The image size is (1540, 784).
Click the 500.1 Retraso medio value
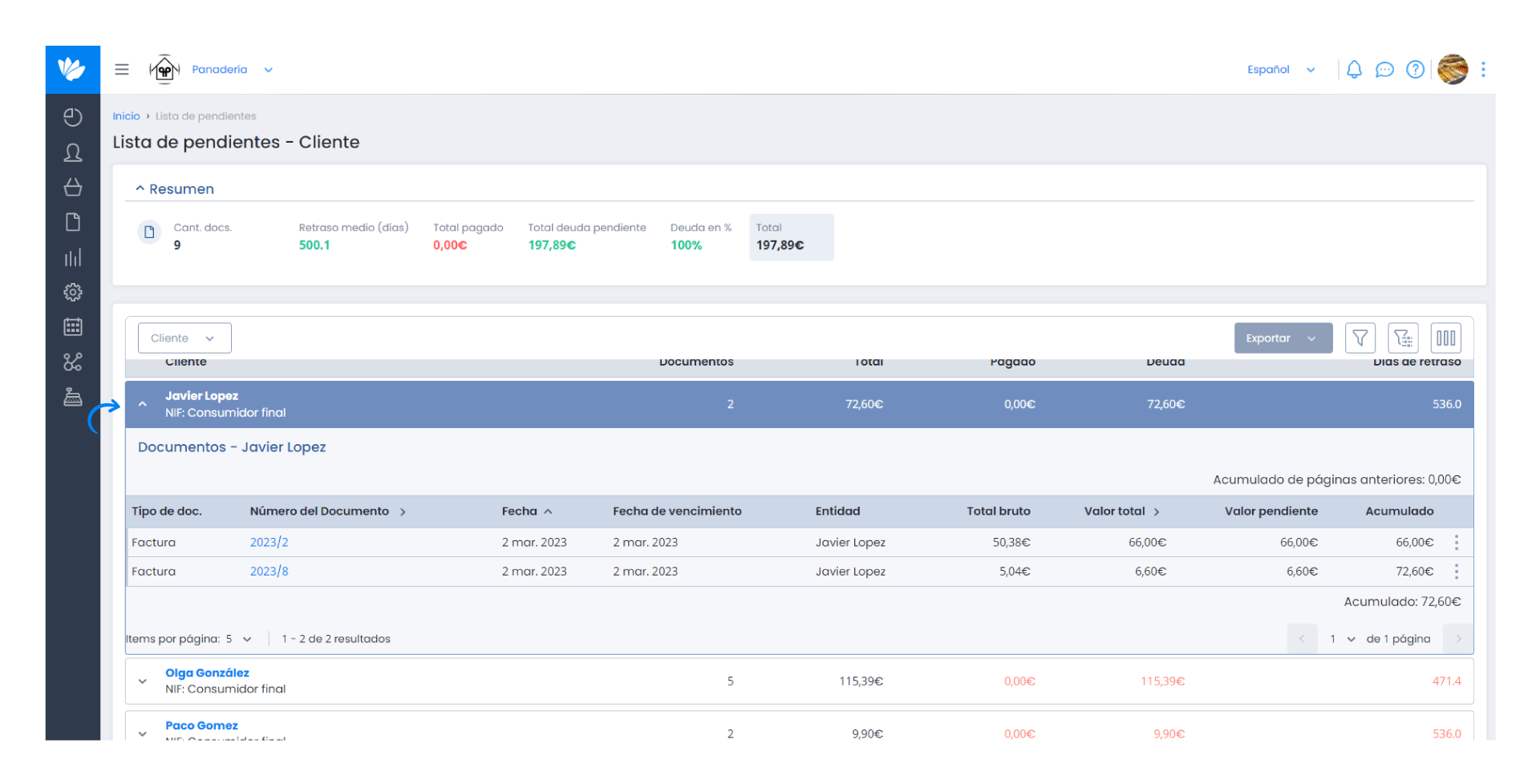[x=314, y=245]
